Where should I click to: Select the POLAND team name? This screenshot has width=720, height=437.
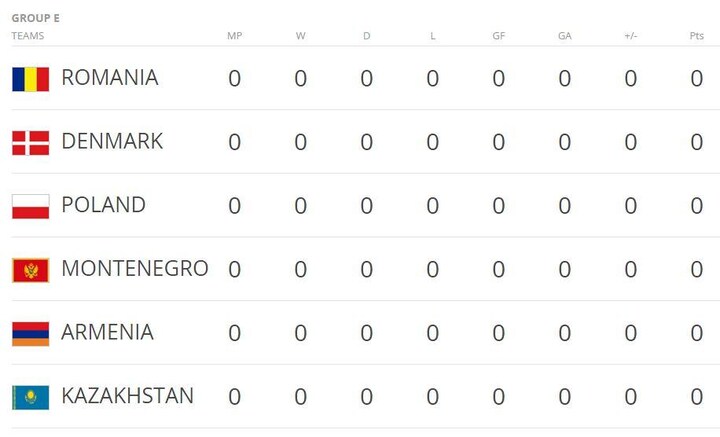pos(103,205)
